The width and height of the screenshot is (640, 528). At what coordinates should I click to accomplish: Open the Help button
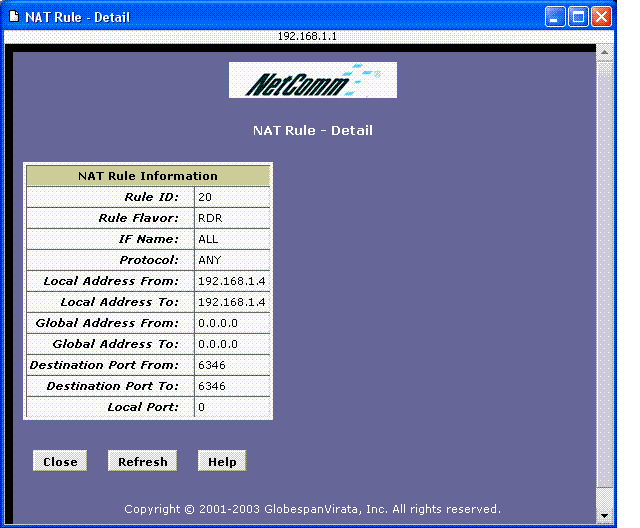point(222,461)
